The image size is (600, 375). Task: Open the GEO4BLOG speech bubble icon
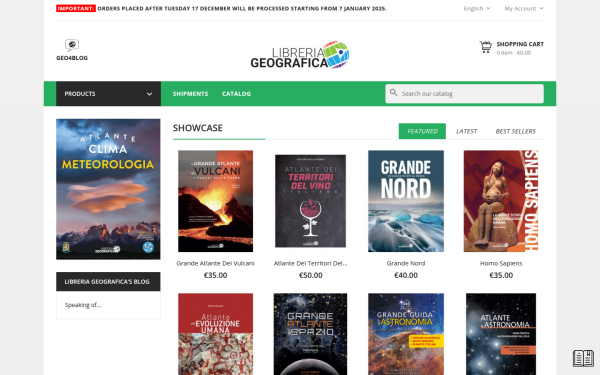click(x=72, y=45)
